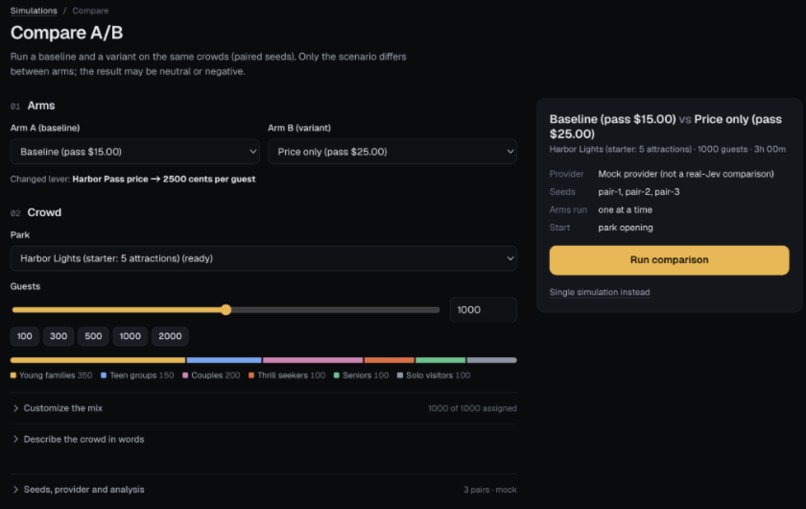Viewport: 806px width, 509px height.
Task: Click the 'one at a time' value
Action: click(625, 210)
